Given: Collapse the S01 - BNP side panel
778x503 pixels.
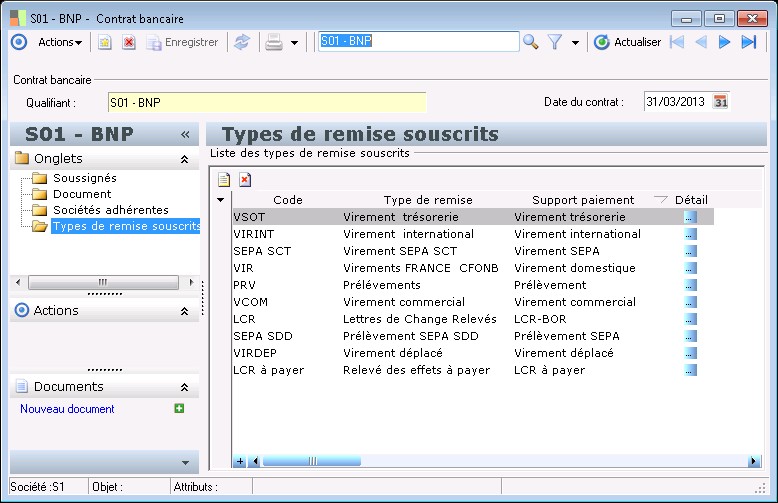Looking at the screenshot, I should [x=185, y=134].
